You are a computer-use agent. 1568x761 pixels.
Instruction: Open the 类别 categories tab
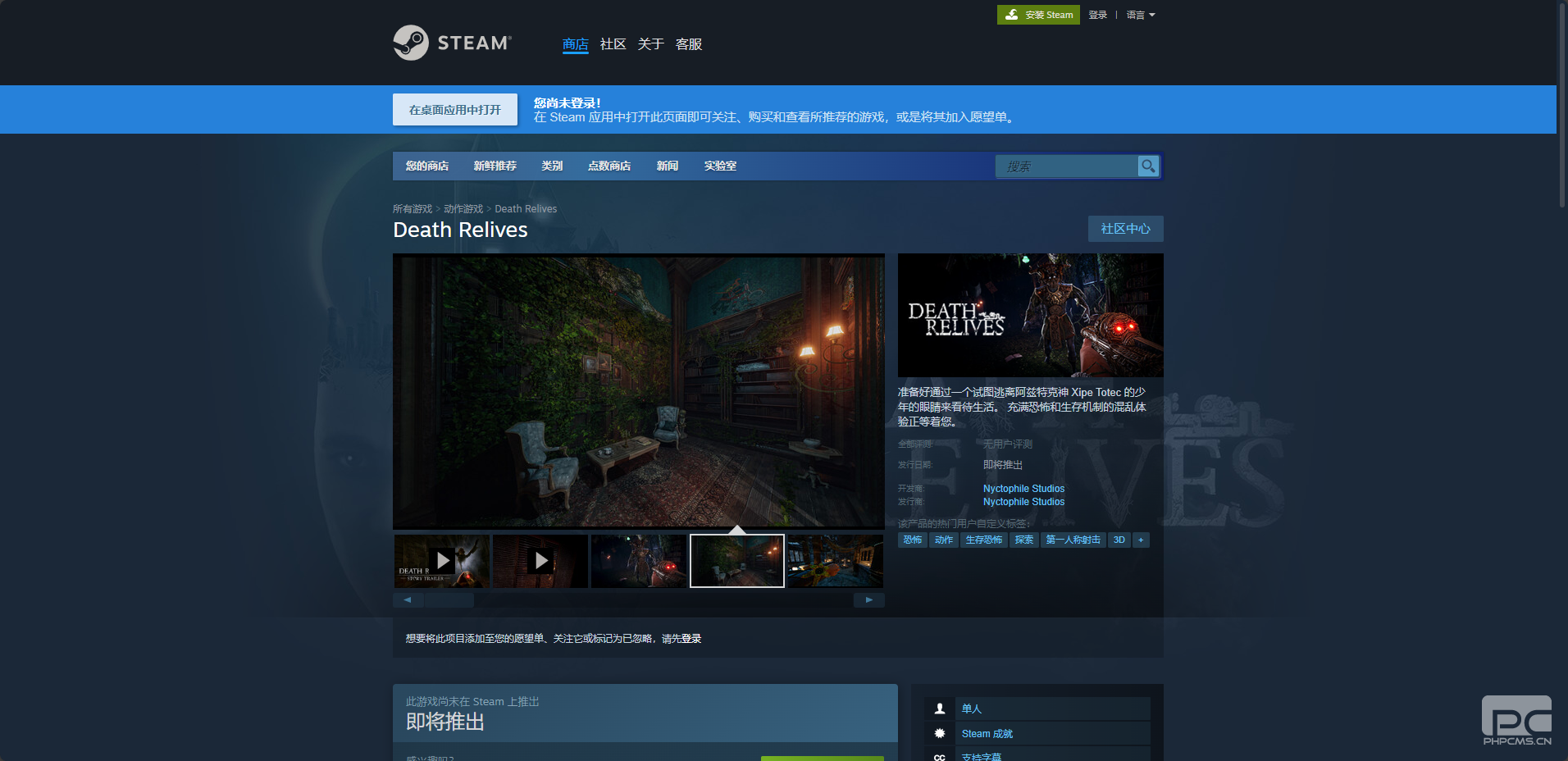pos(552,166)
